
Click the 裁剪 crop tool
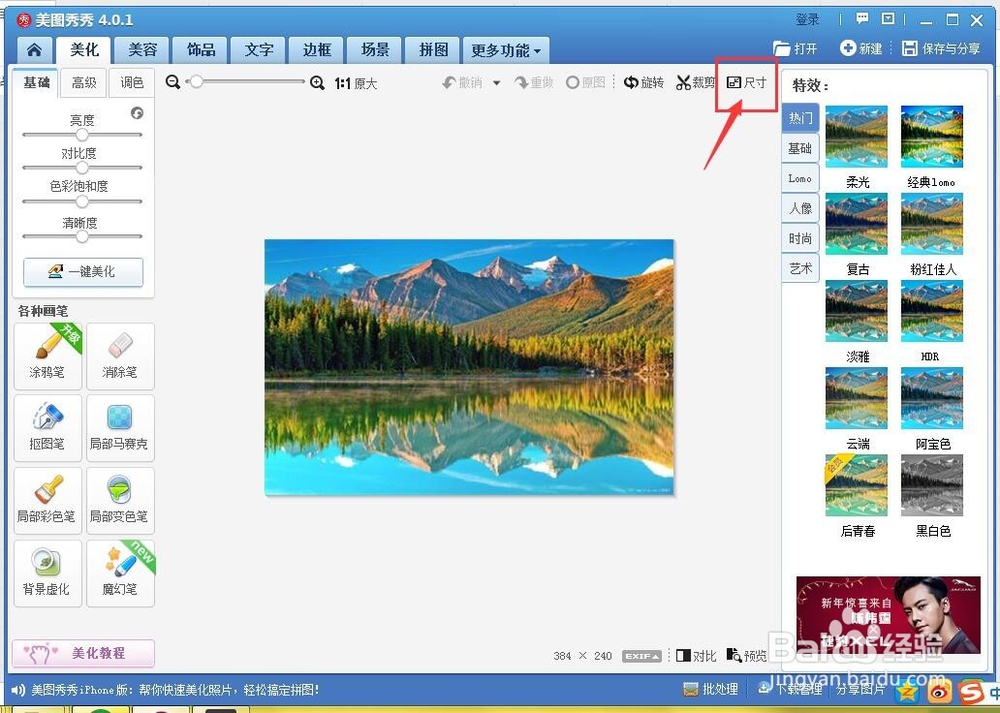coord(695,83)
